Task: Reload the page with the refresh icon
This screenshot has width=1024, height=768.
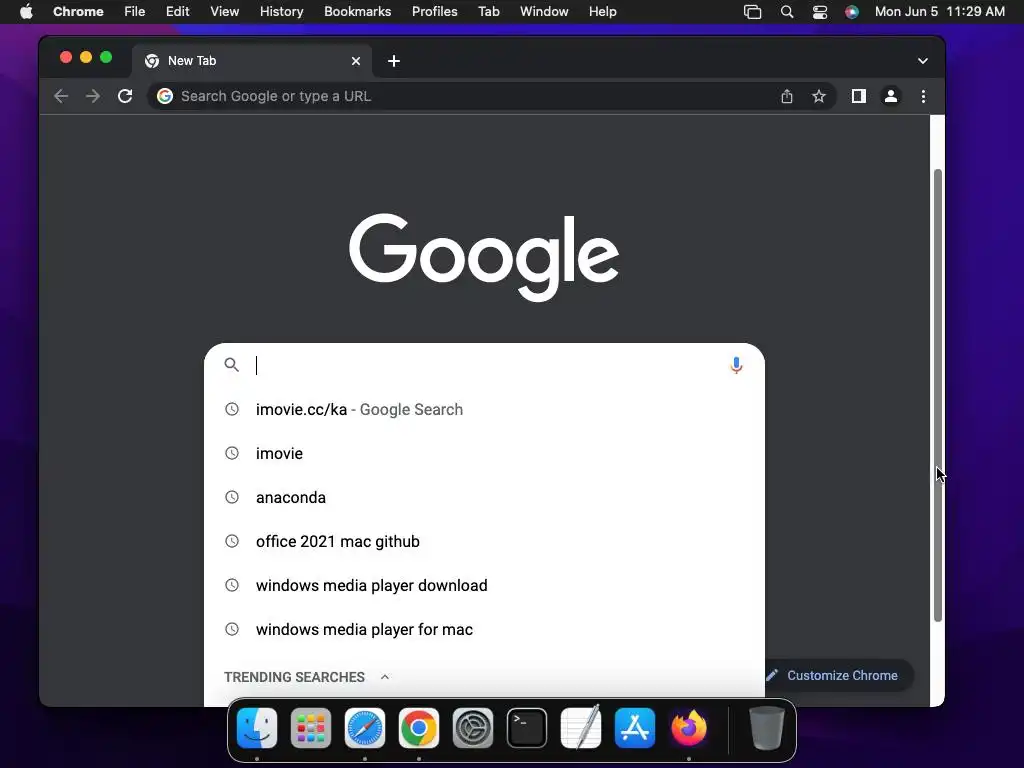Action: [125, 97]
